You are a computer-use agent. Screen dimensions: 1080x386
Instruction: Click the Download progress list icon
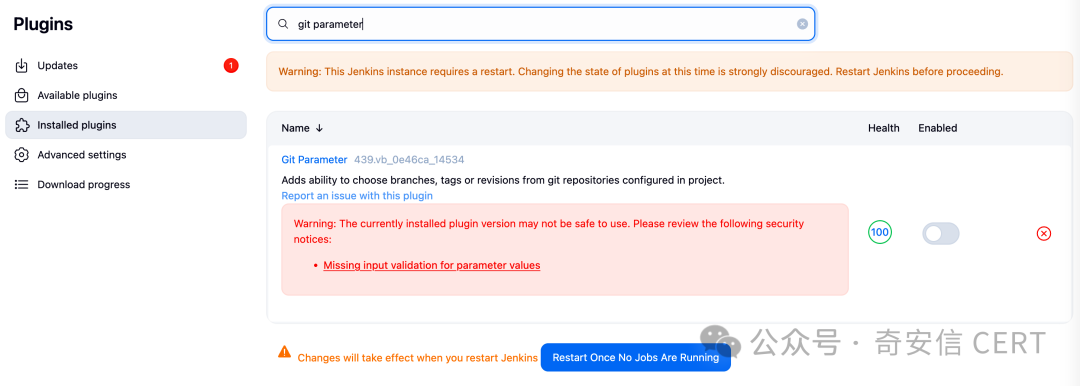21,185
